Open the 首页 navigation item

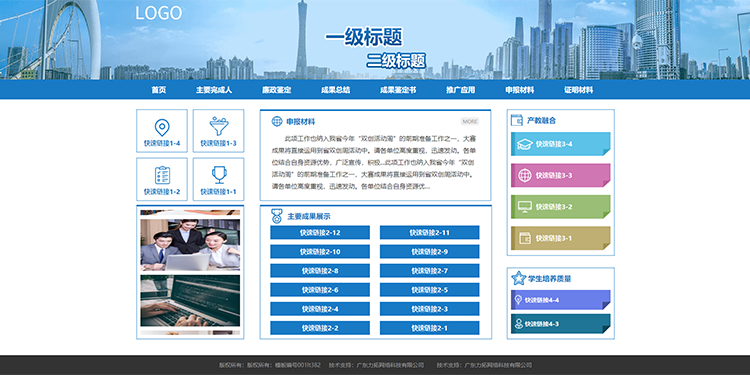[159, 90]
